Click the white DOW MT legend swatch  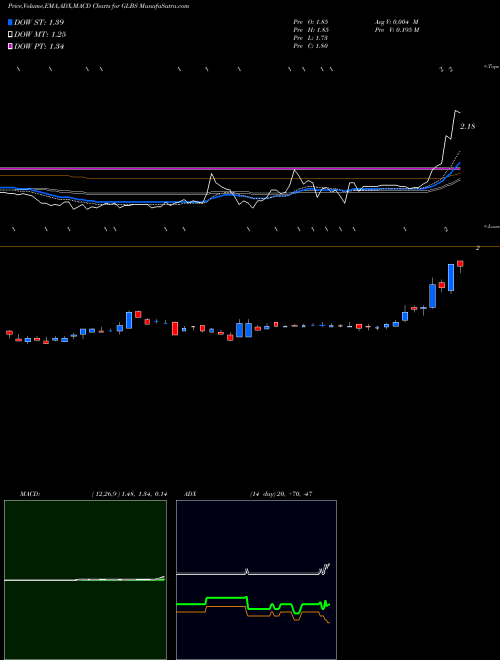click(x=11, y=35)
